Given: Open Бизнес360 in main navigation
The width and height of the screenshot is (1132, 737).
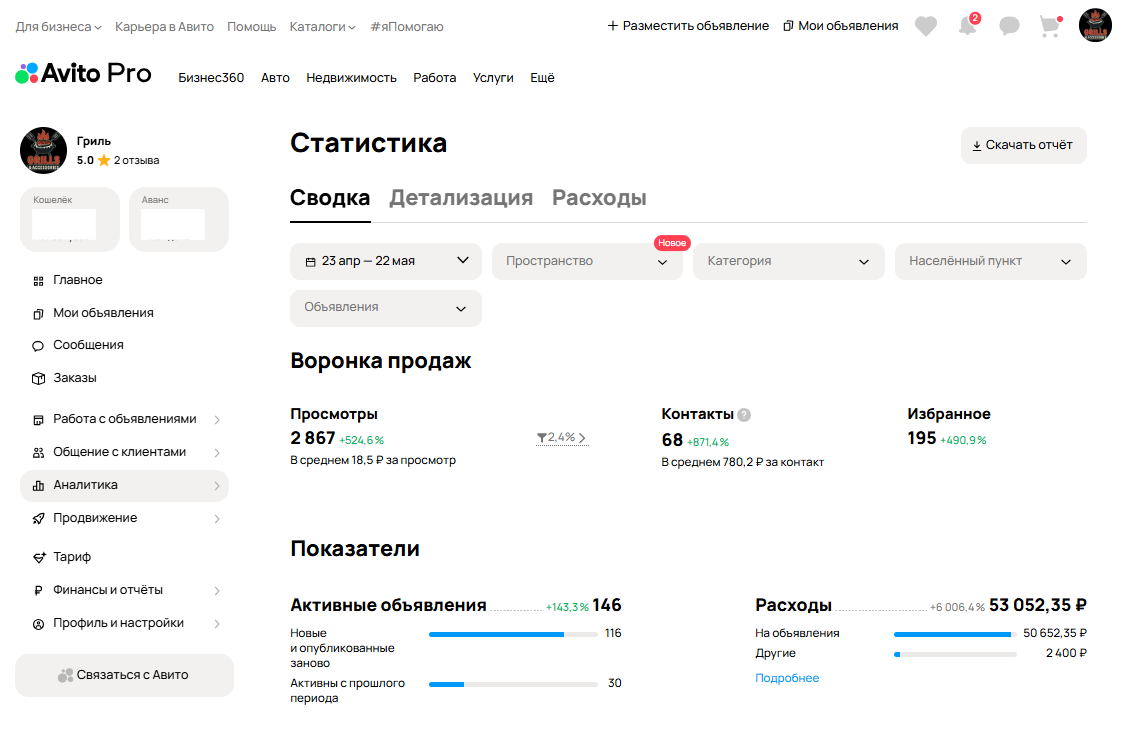Looking at the screenshot, I should (211, 78).
